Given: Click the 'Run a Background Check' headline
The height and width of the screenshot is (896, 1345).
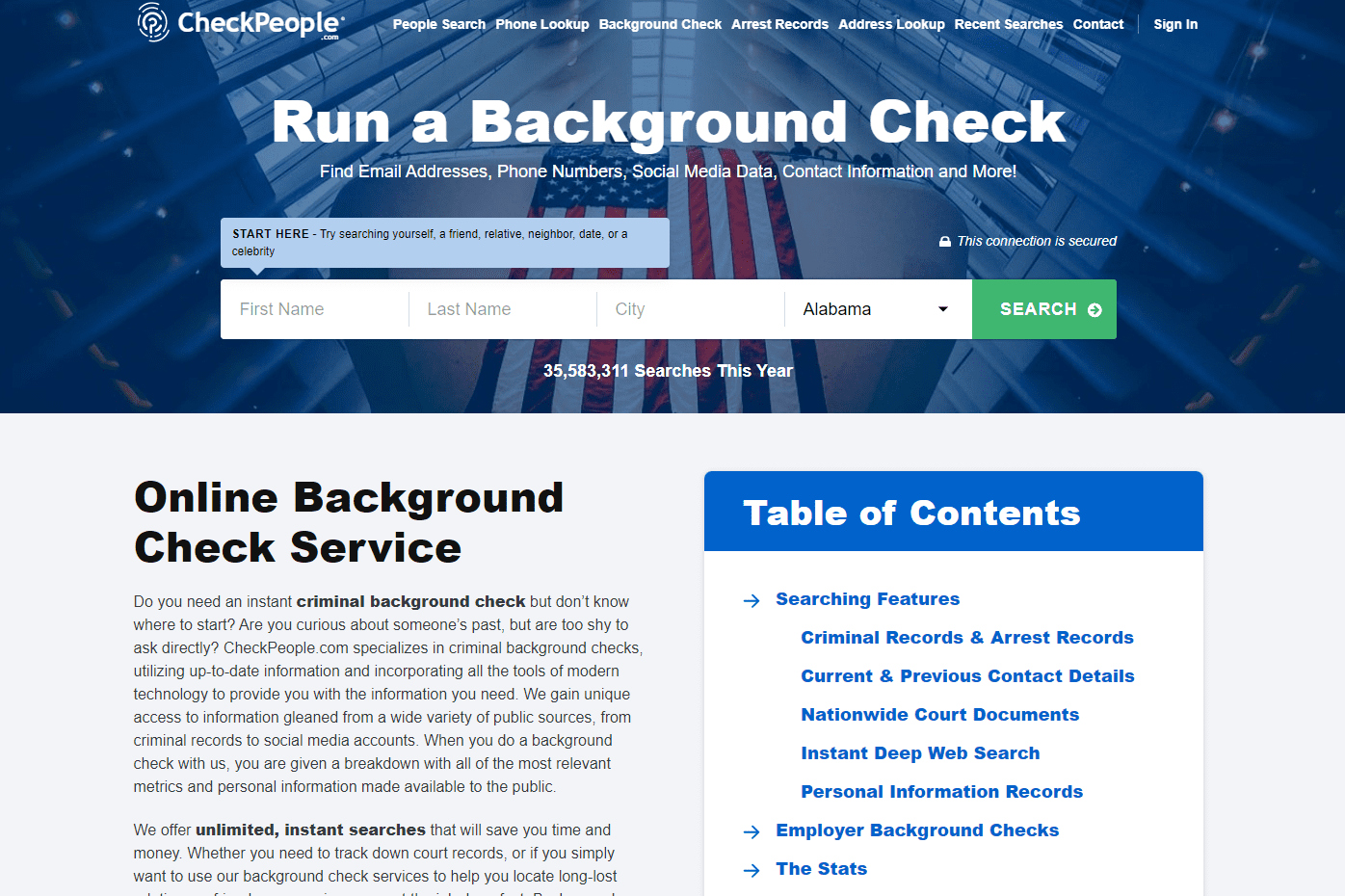Looking at the screenshot, I should click(x=669, y=122).
